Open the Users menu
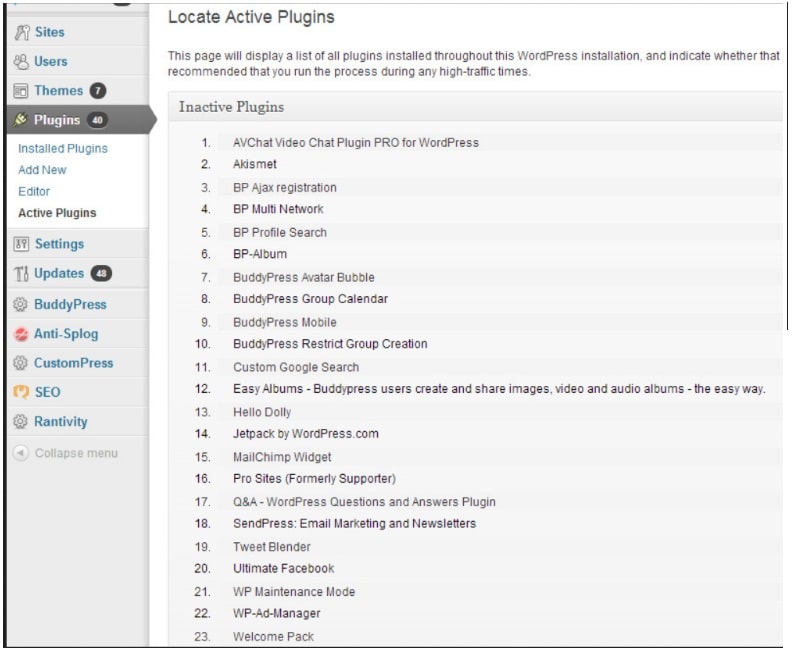The image size is (792, 649). point(51,62)
